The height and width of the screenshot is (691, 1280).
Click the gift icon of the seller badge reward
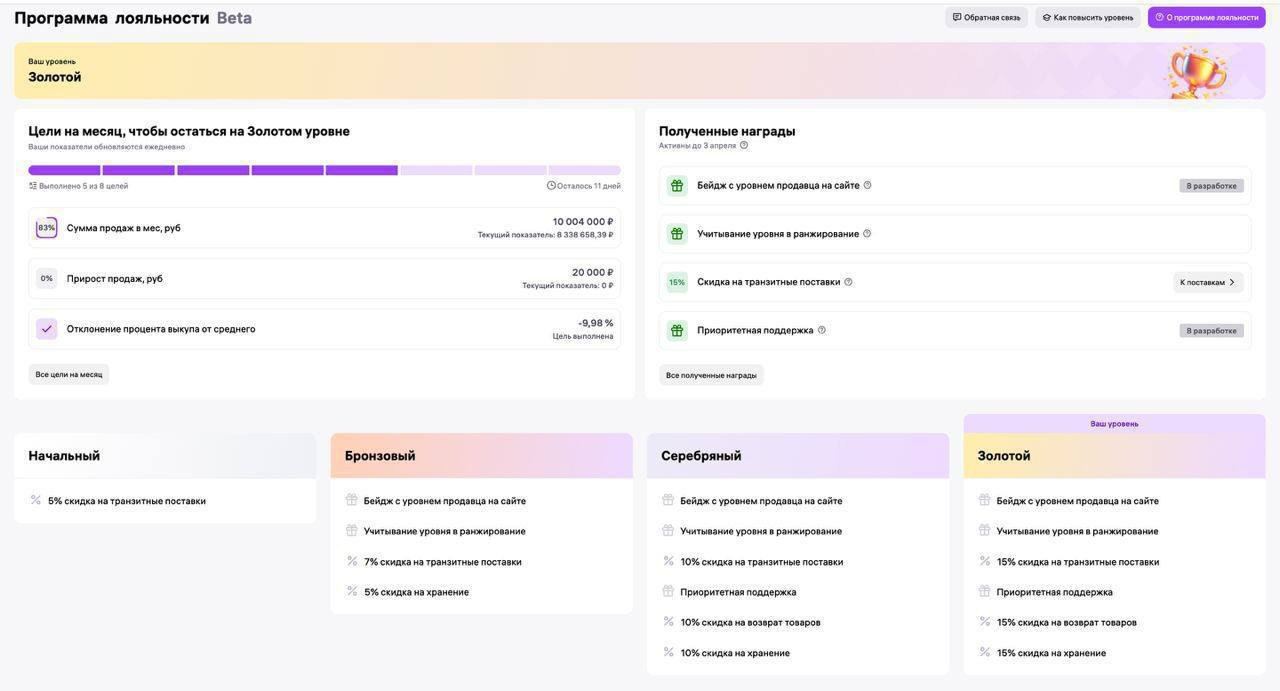click(x=677, y=185)
